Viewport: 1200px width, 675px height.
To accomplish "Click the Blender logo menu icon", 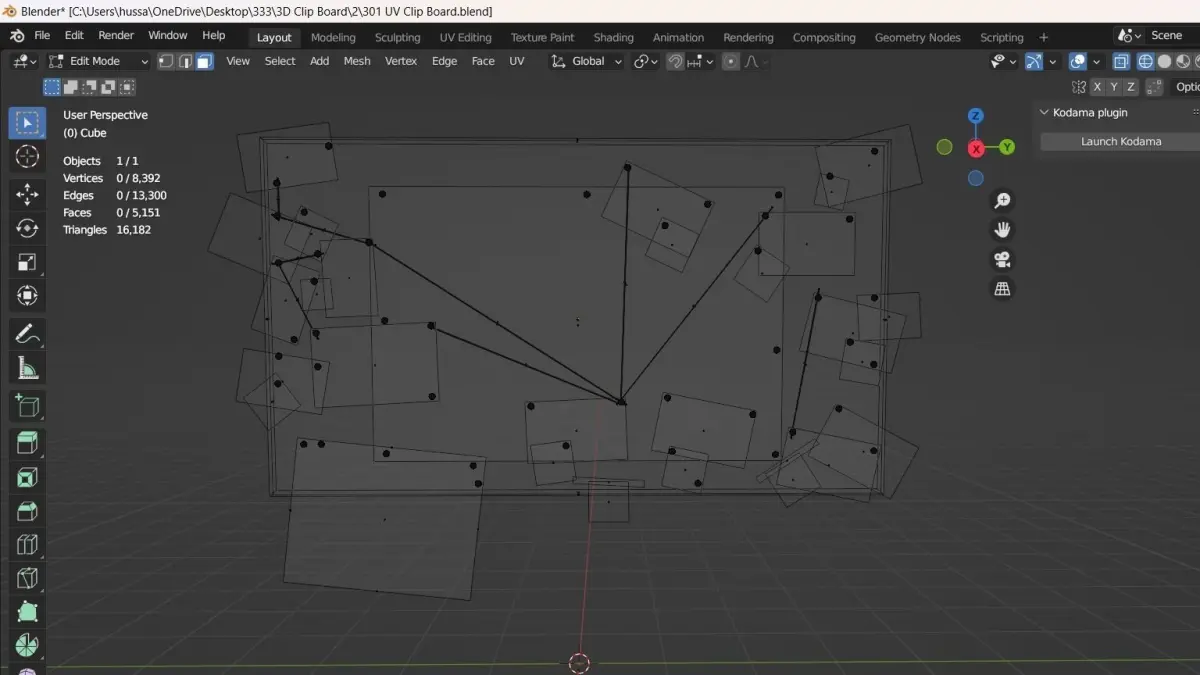I will point(16,36).
